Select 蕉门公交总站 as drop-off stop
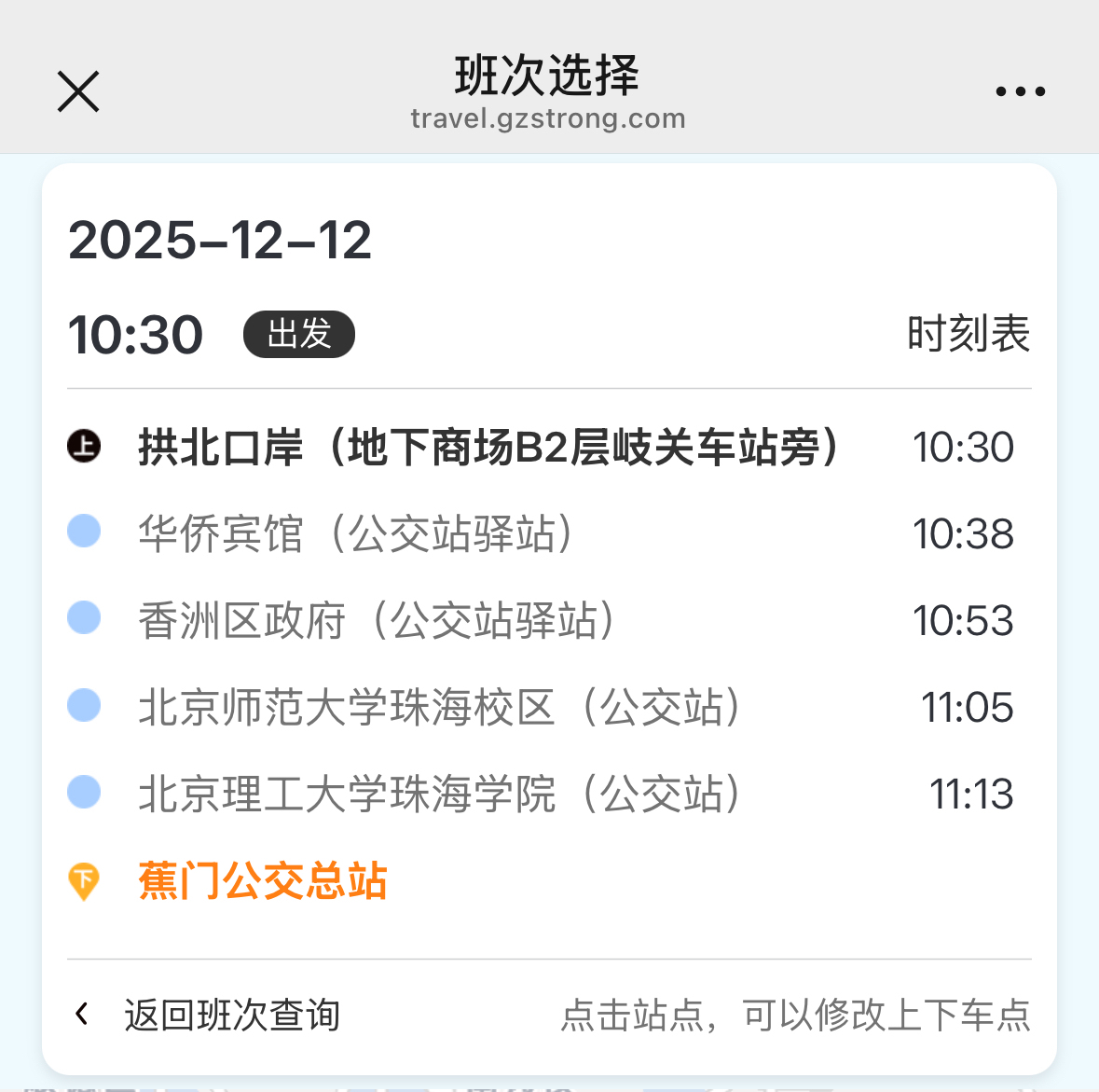This screenshot has width=1099, height=1092. pyautogui.click(x=263, y=881)
